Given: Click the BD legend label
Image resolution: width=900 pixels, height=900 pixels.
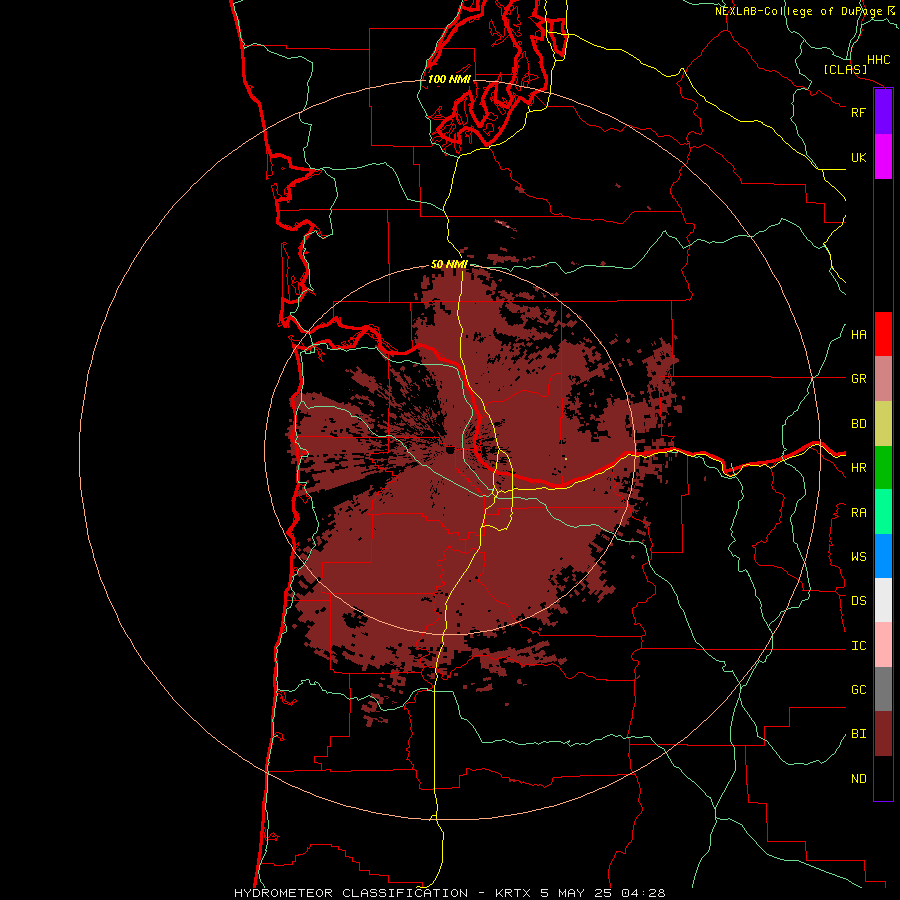Looking at the screenshot, I should 859,424.
